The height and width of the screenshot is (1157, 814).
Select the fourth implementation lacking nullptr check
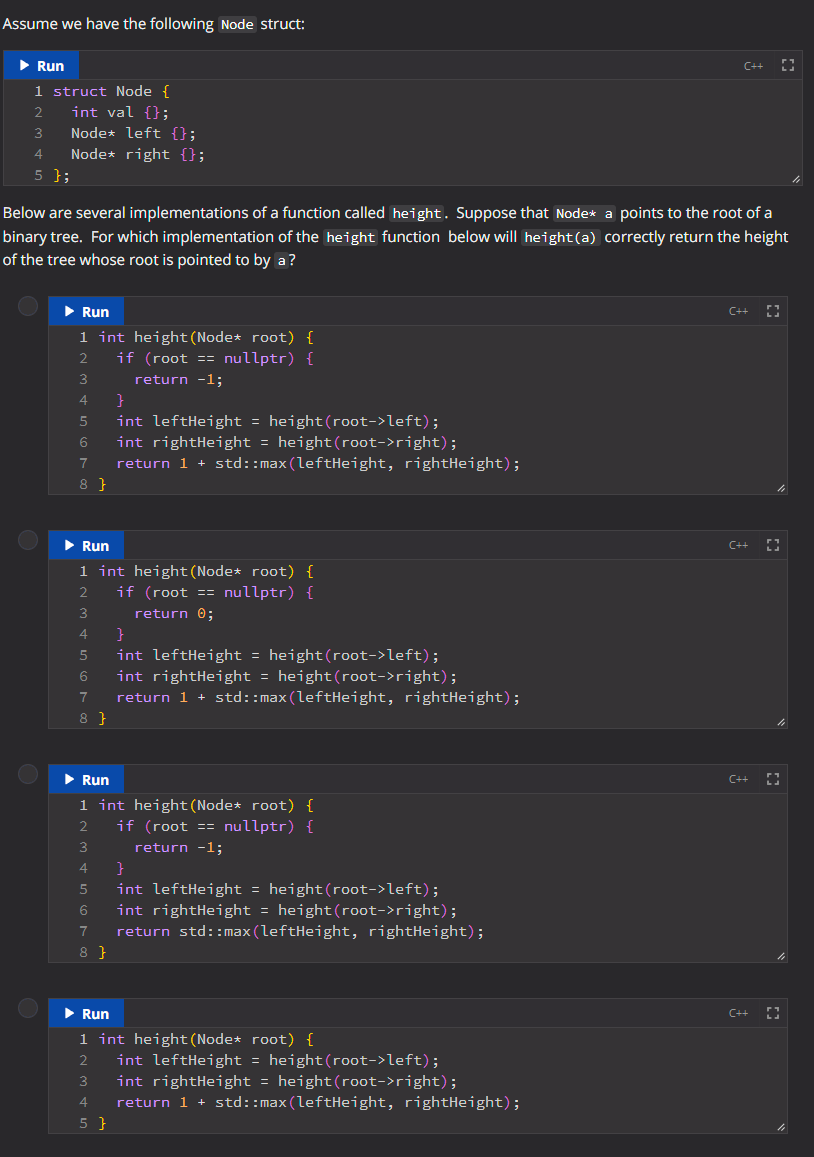(x=28, y=1008)
